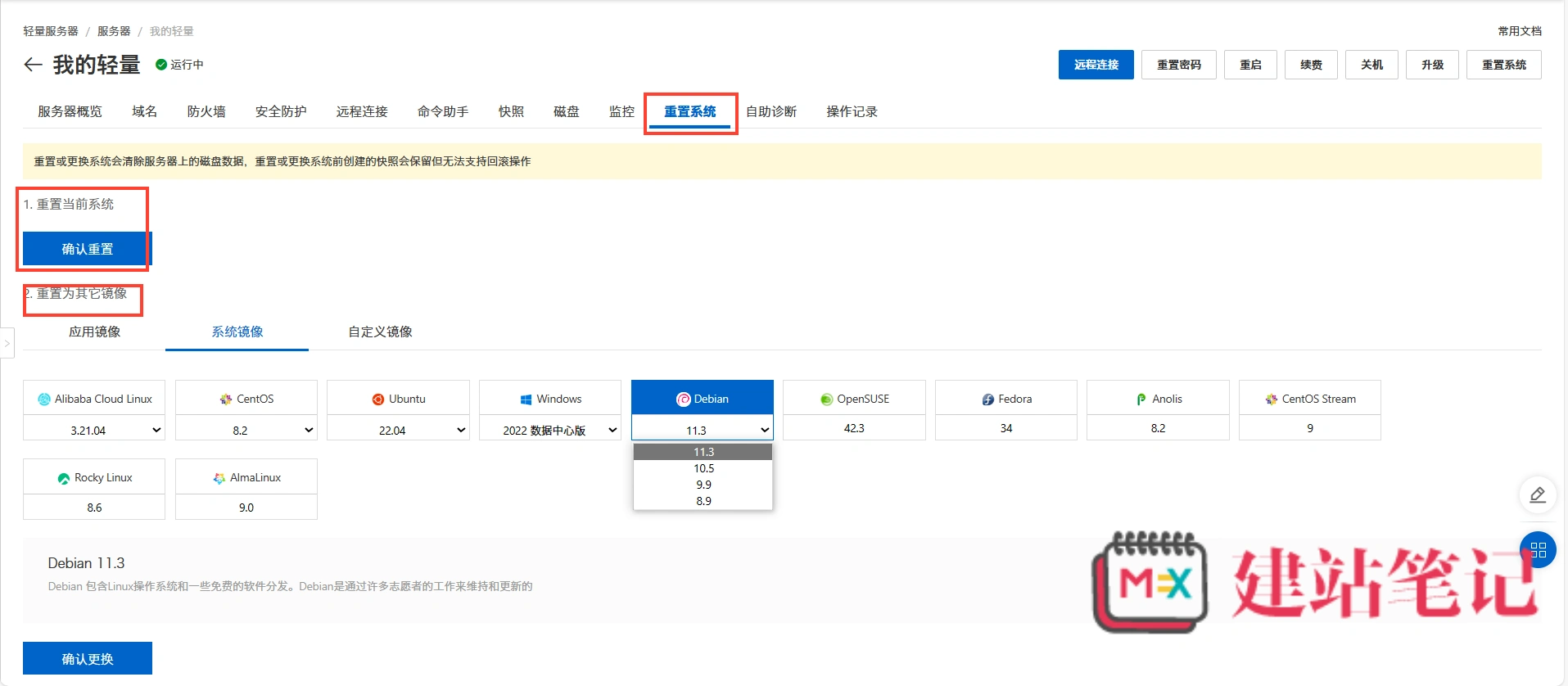This screenshot has height=686, width=1568.
Task: Click the Rocky Linux logo icon
Action: (x=64, y=478)
